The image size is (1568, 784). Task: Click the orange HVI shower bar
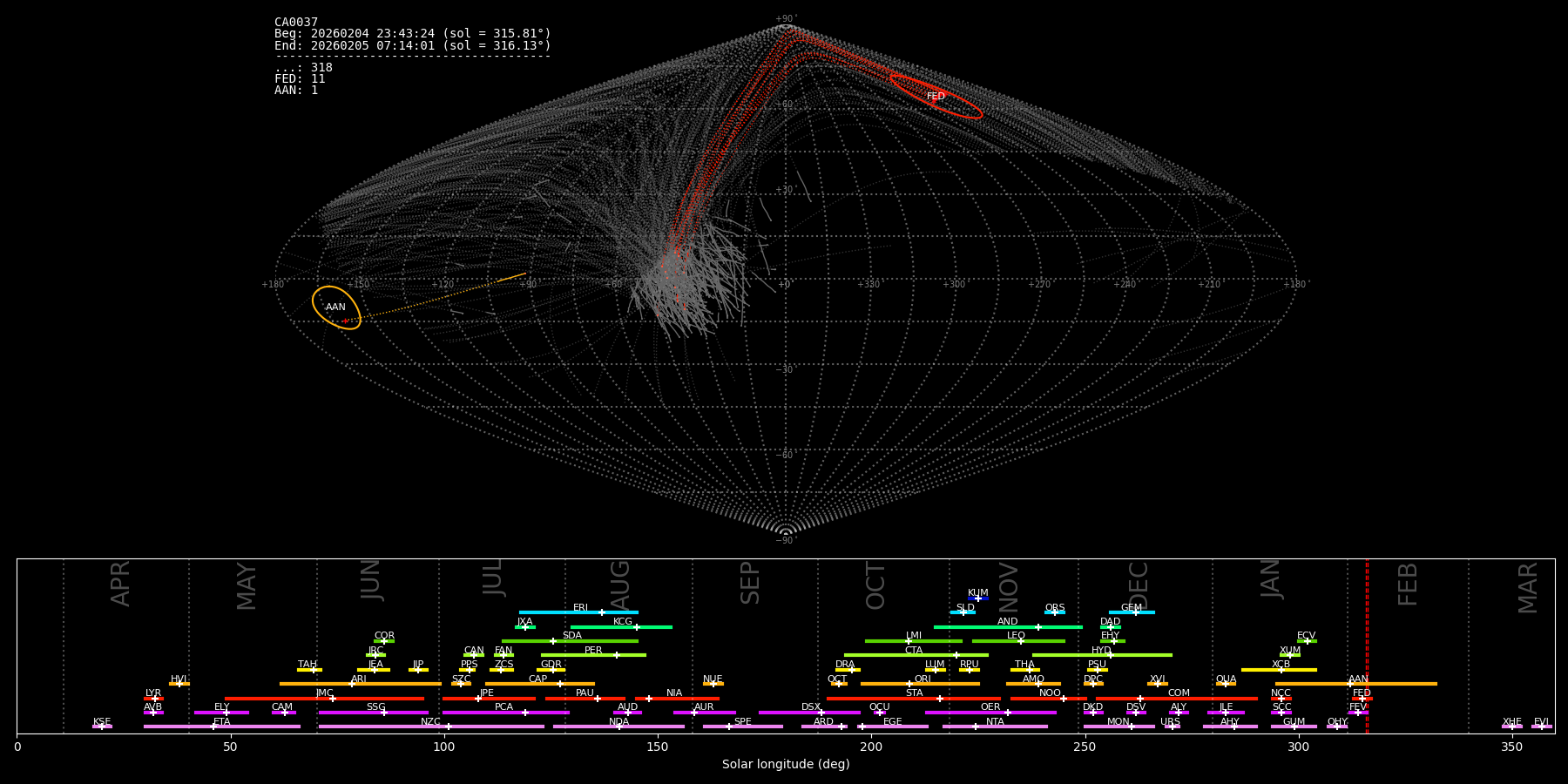tap(179, 684)
